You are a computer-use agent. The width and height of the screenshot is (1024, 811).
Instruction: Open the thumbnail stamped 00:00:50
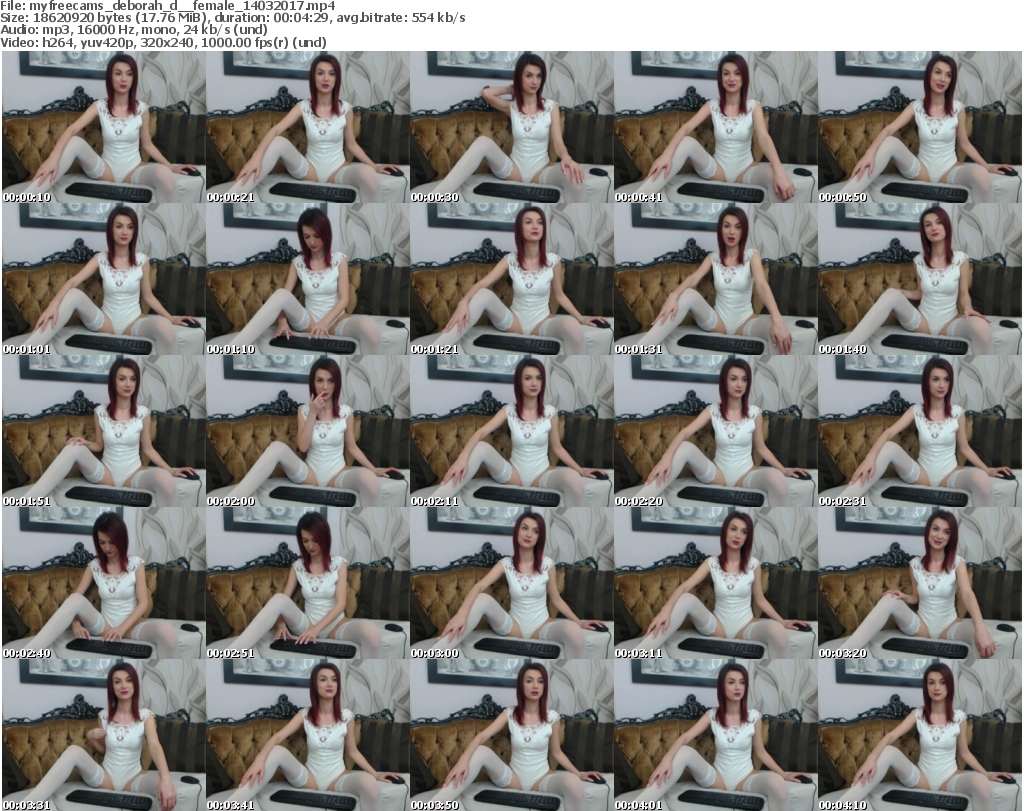pos(920,127)
